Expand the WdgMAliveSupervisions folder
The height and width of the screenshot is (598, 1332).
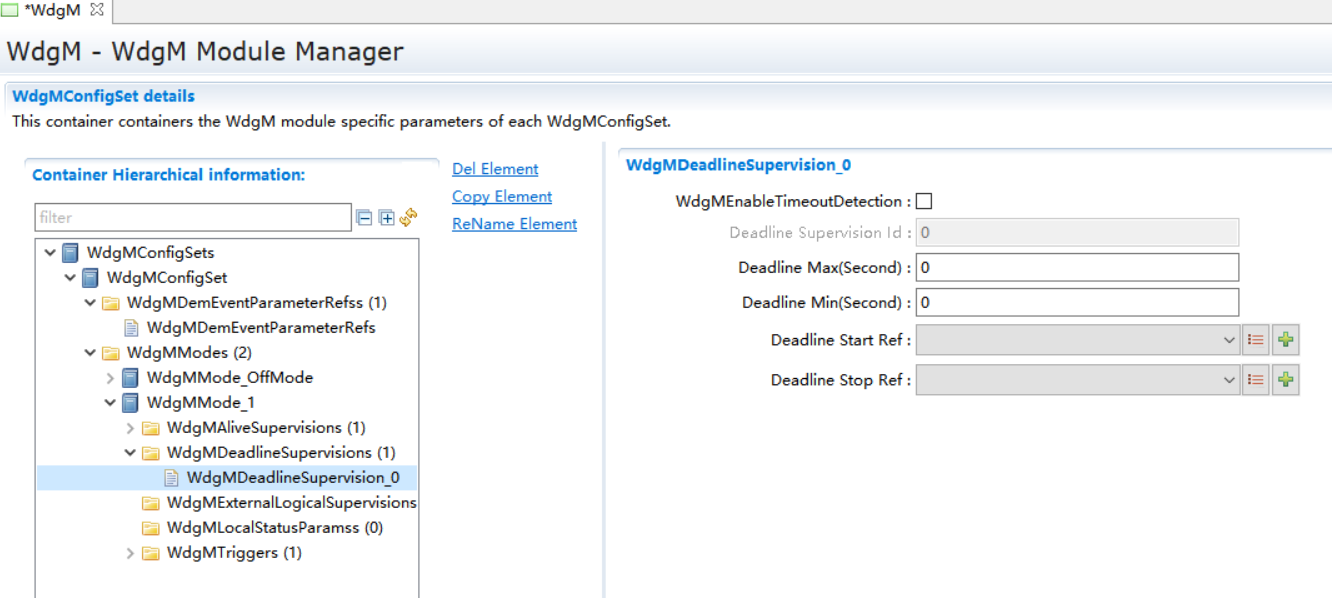click(130, 428)
